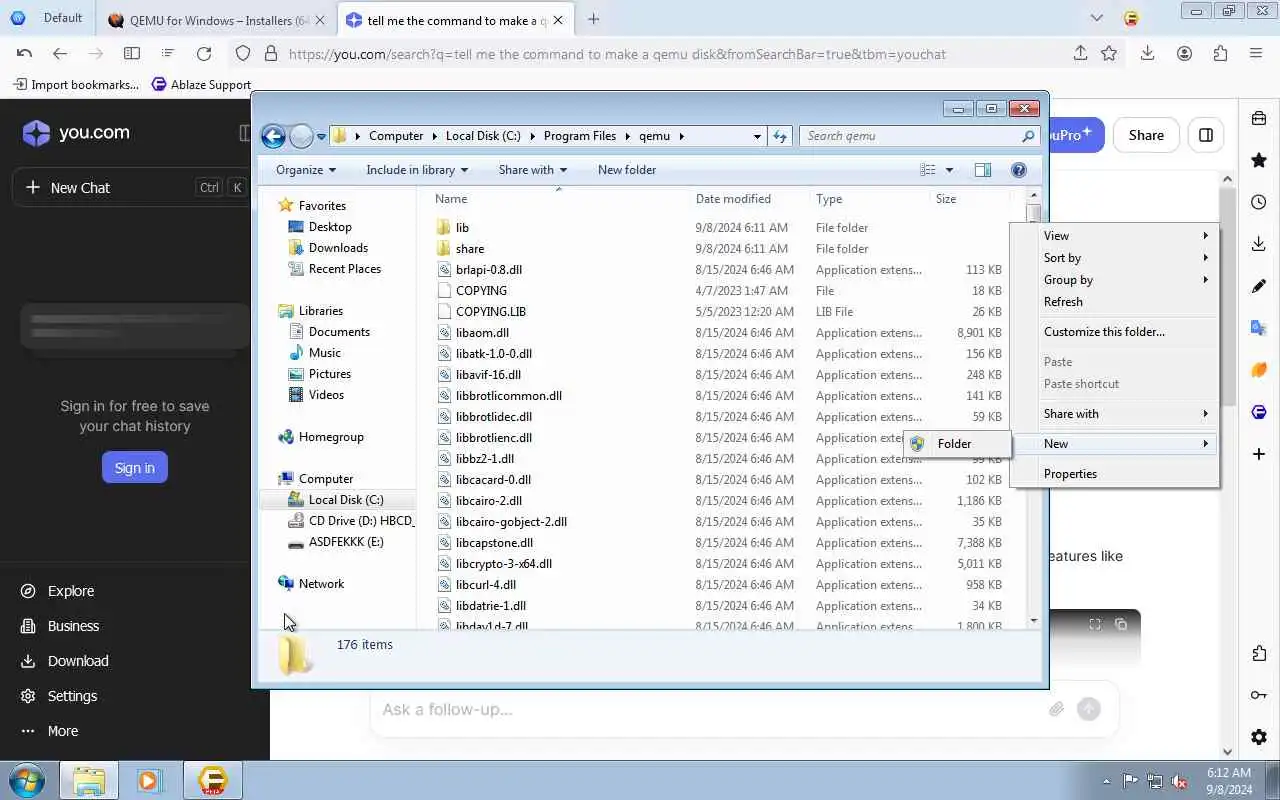
Task: Open the Pictures library
Action: (329, 374)
